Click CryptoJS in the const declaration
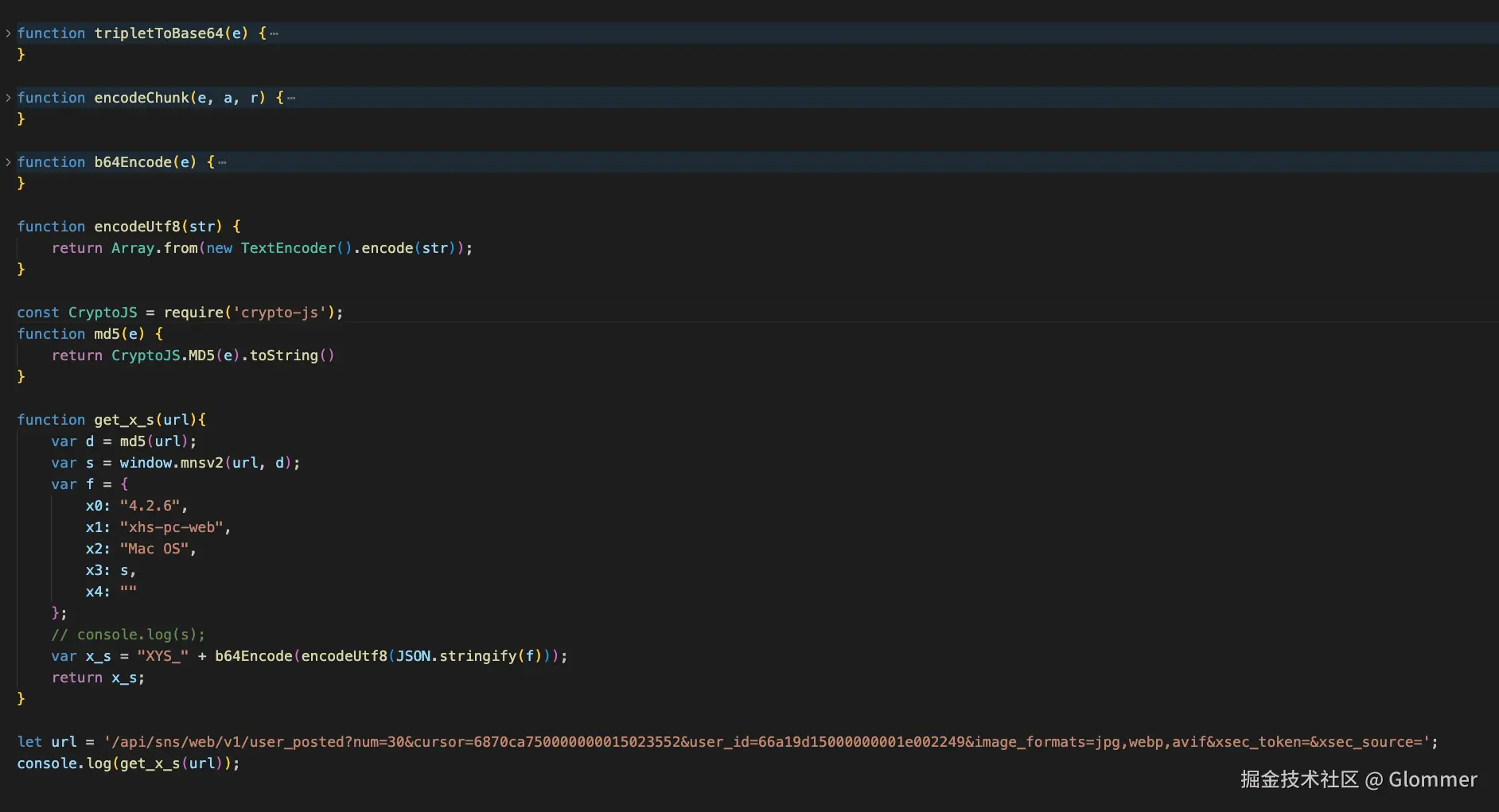The height and width of the screenshot is (812, 1499). (103, 313)
